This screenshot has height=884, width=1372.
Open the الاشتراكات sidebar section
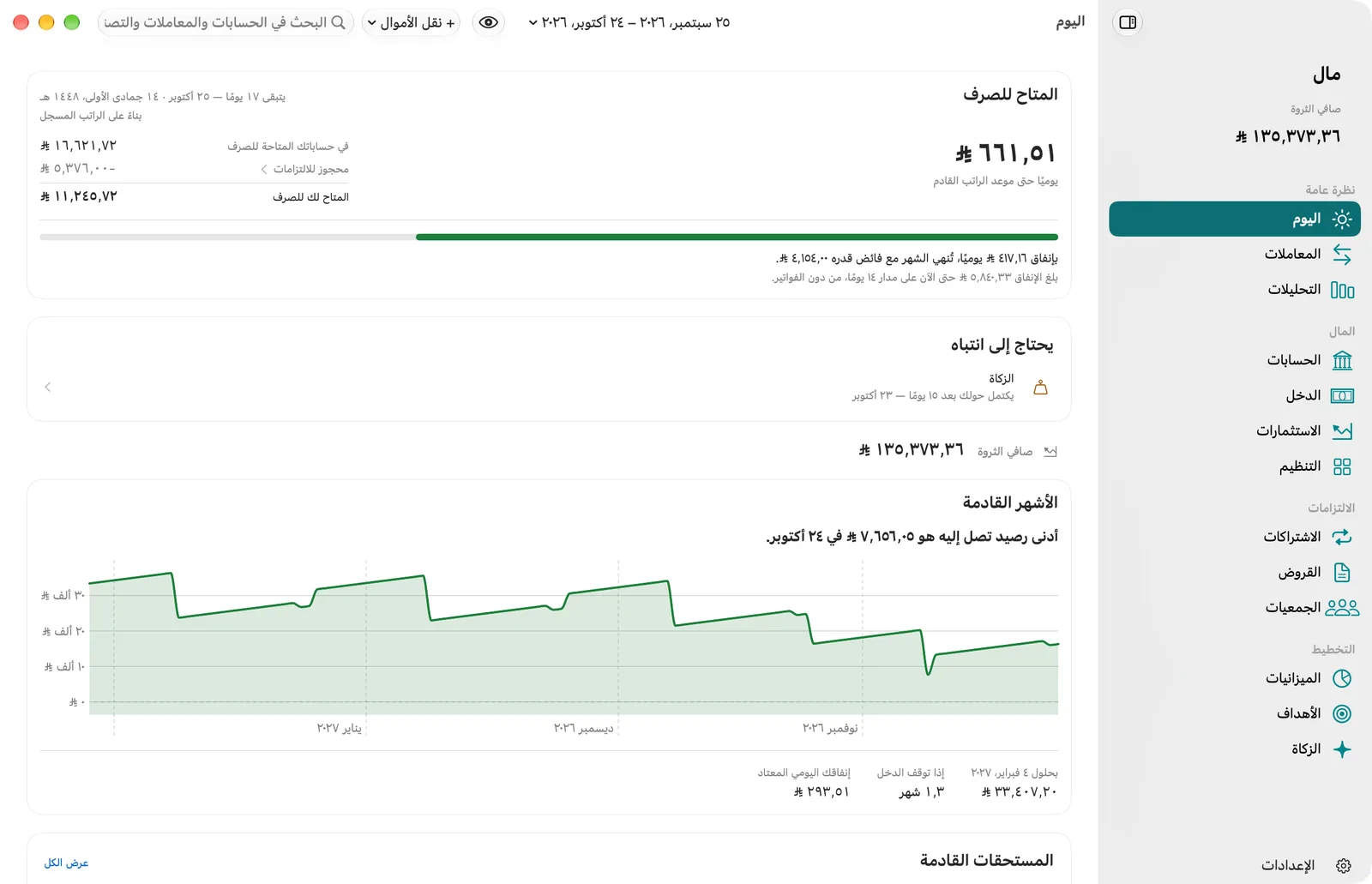(x=1235, y=537)
